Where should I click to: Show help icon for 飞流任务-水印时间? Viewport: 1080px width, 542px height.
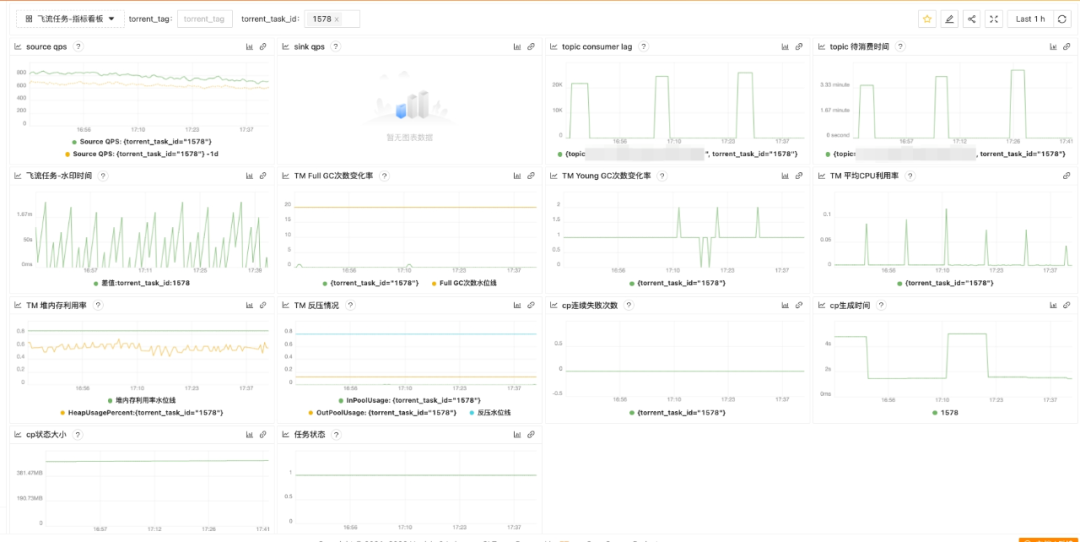(102, 176)
